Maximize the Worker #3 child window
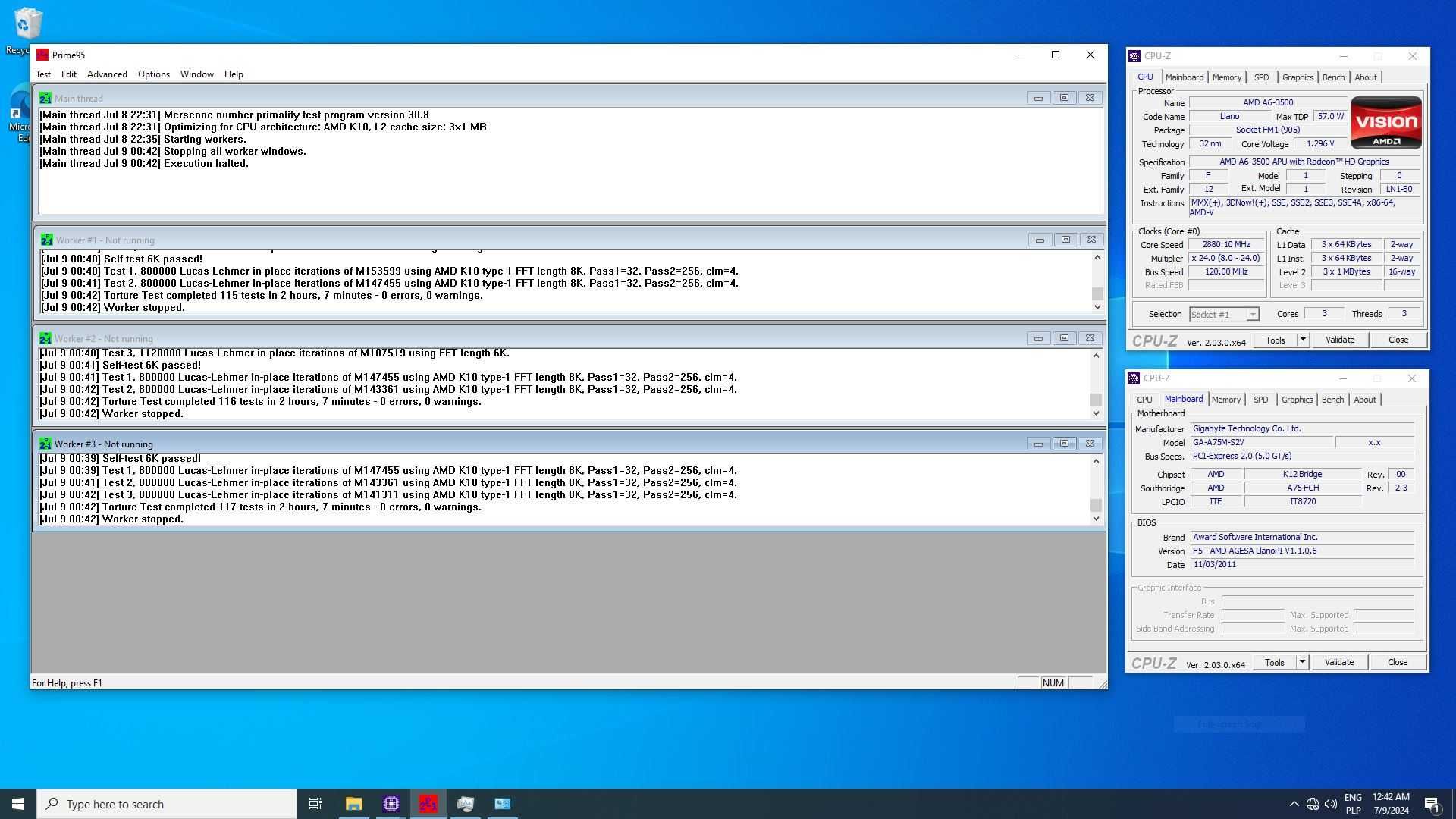Viewport: 1456px width, 819px height. [1064, 444]
